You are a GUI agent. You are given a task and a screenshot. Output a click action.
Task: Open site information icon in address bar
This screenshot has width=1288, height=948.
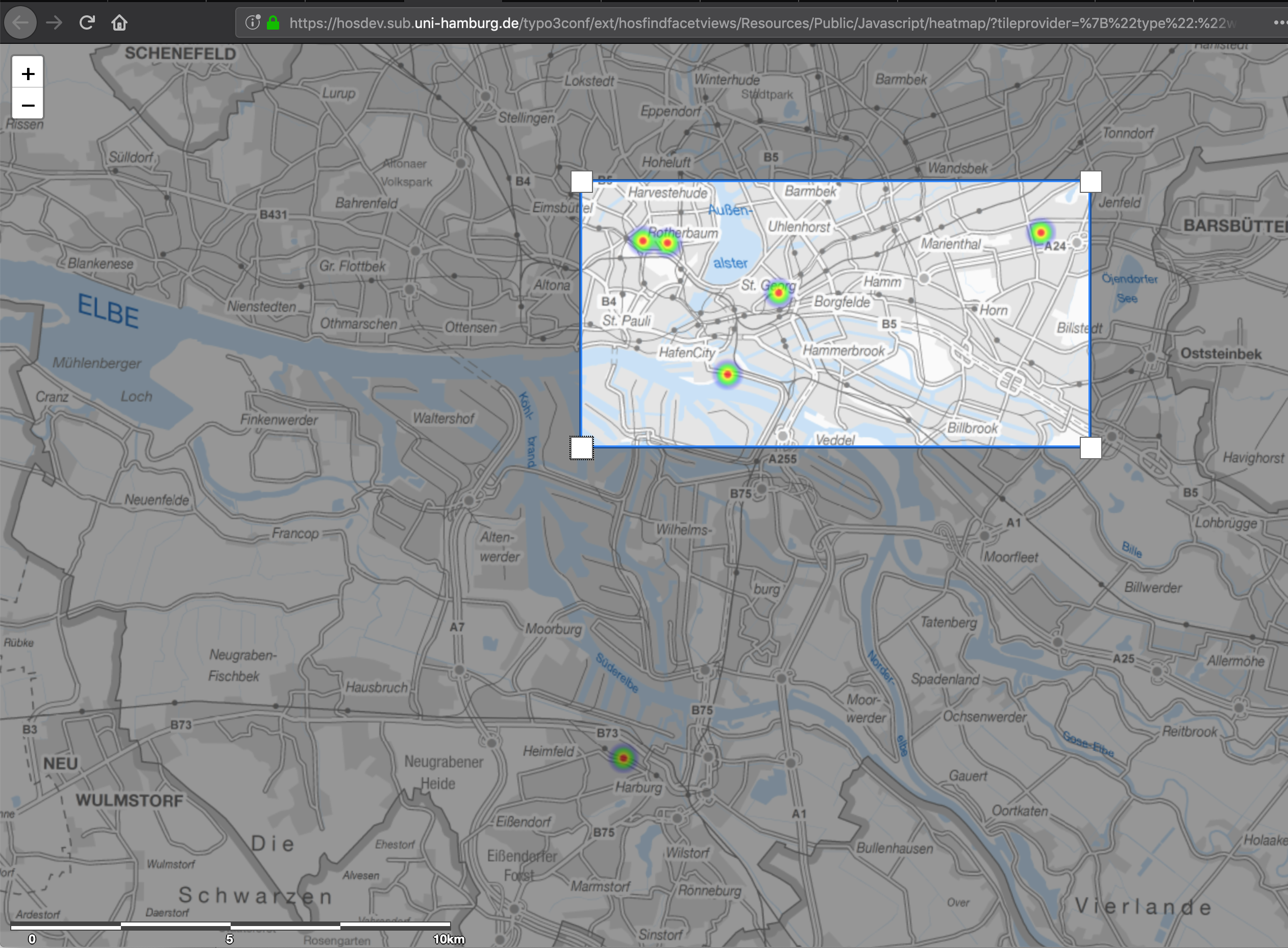[252, 23]
